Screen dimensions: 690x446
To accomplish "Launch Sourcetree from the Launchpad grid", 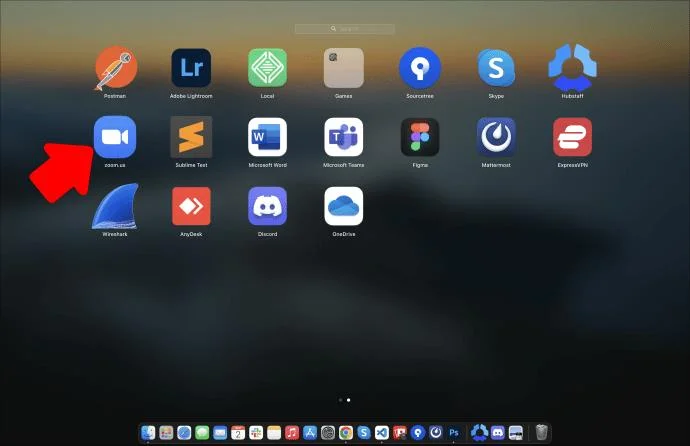I will coord(420,68).
